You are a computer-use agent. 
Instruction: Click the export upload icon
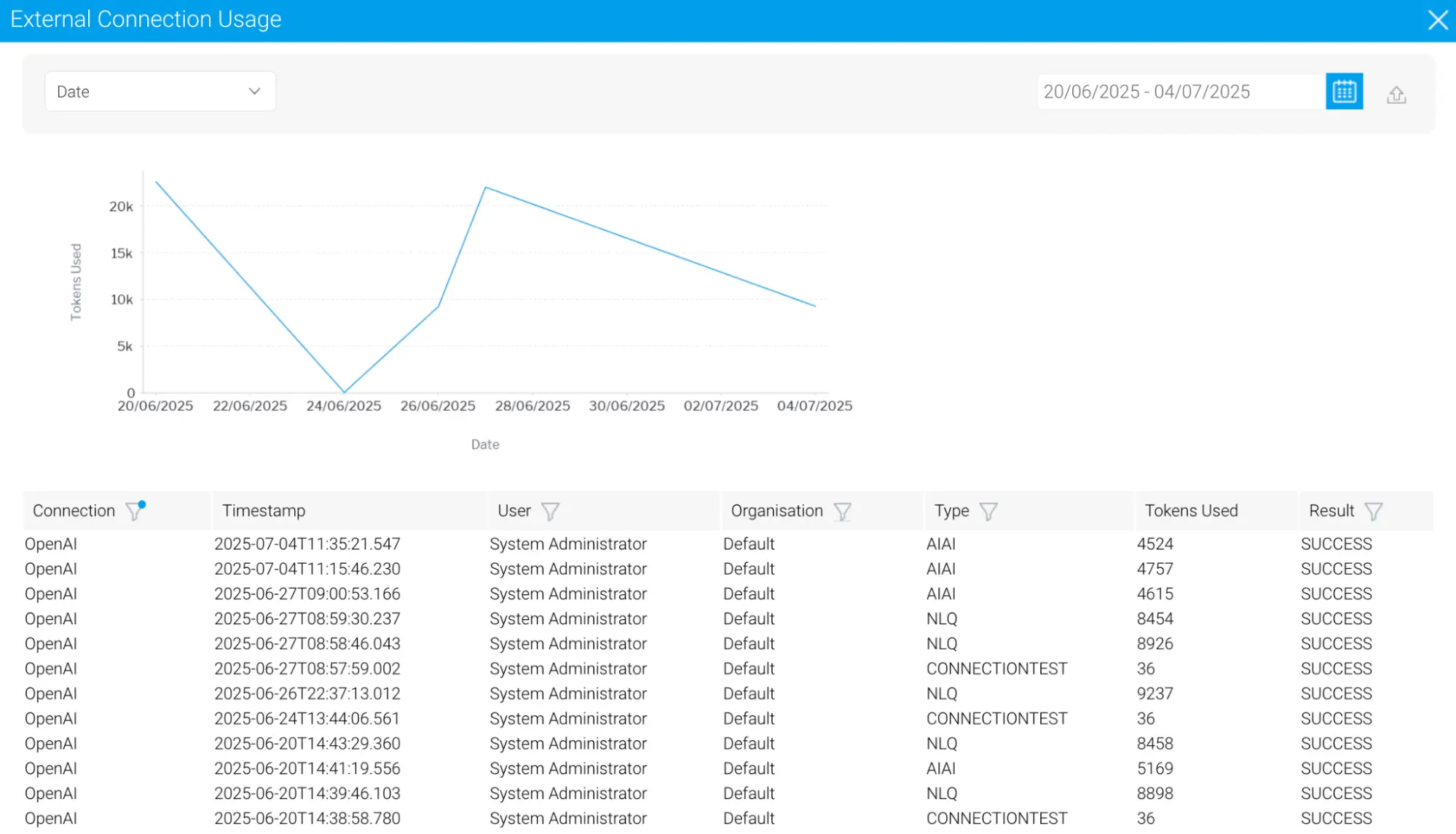[x=1396, y=94]
